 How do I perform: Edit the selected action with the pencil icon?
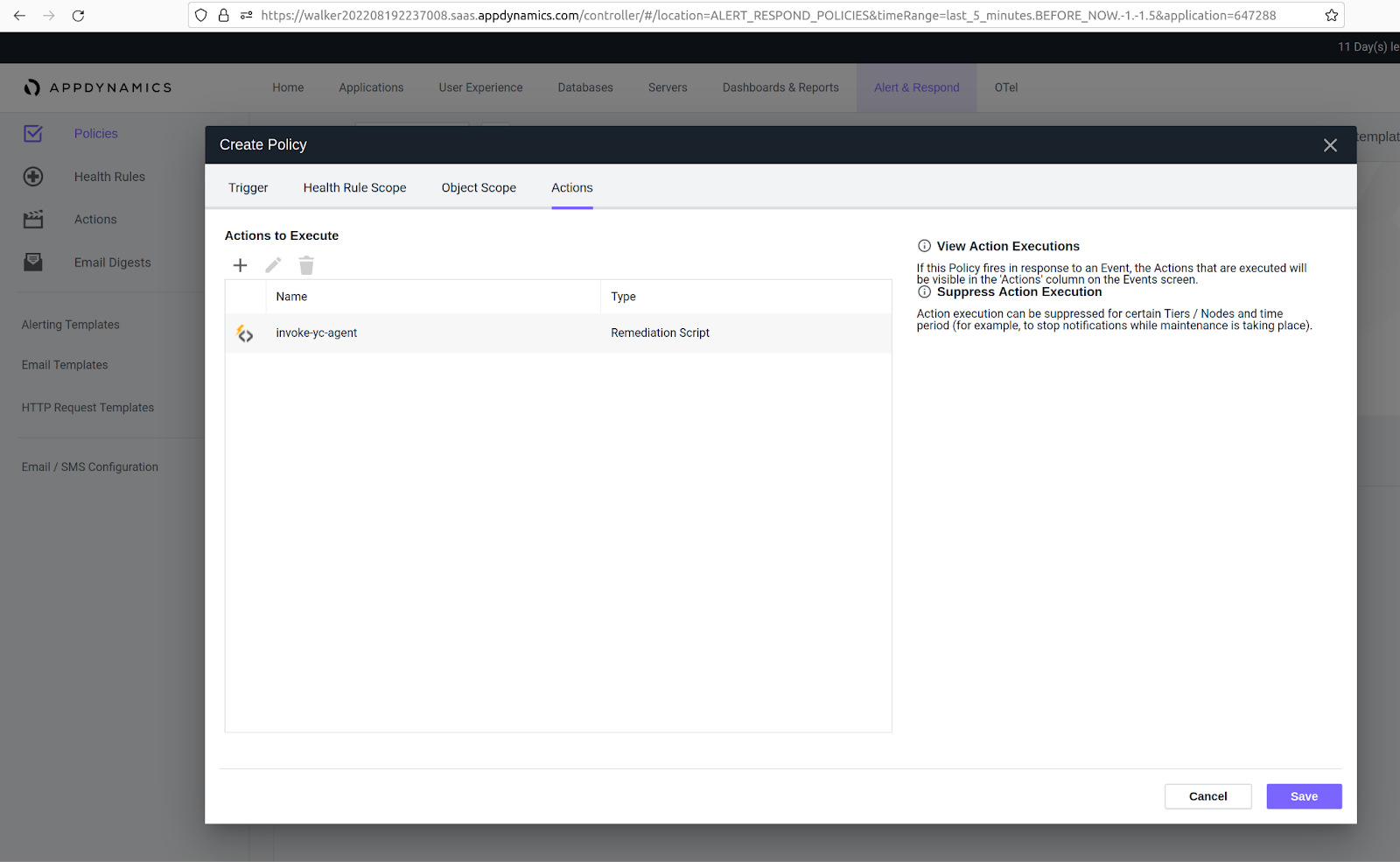(273, 265)
